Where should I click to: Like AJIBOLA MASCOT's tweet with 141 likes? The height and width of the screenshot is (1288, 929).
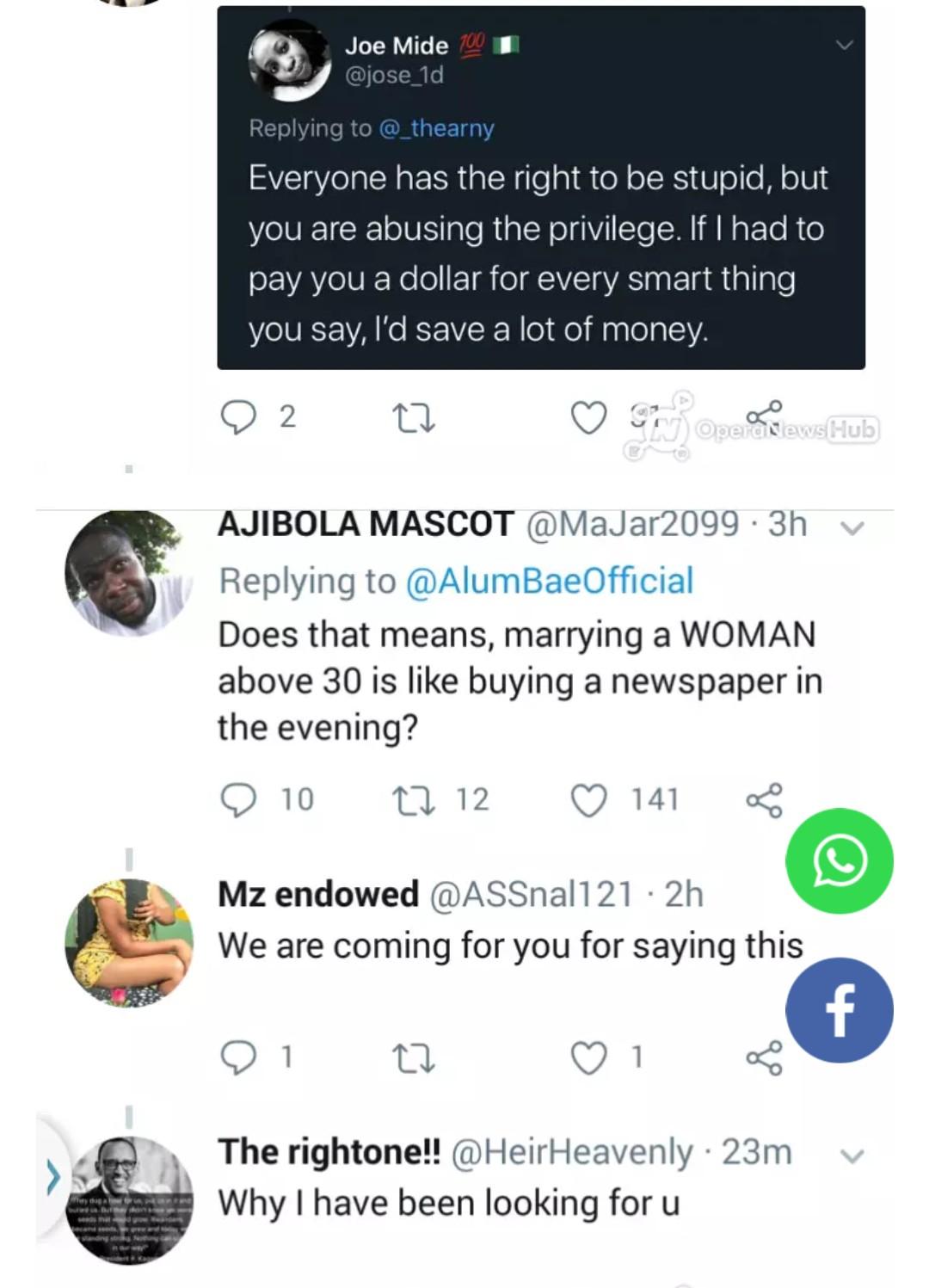[x=589, y=800]
